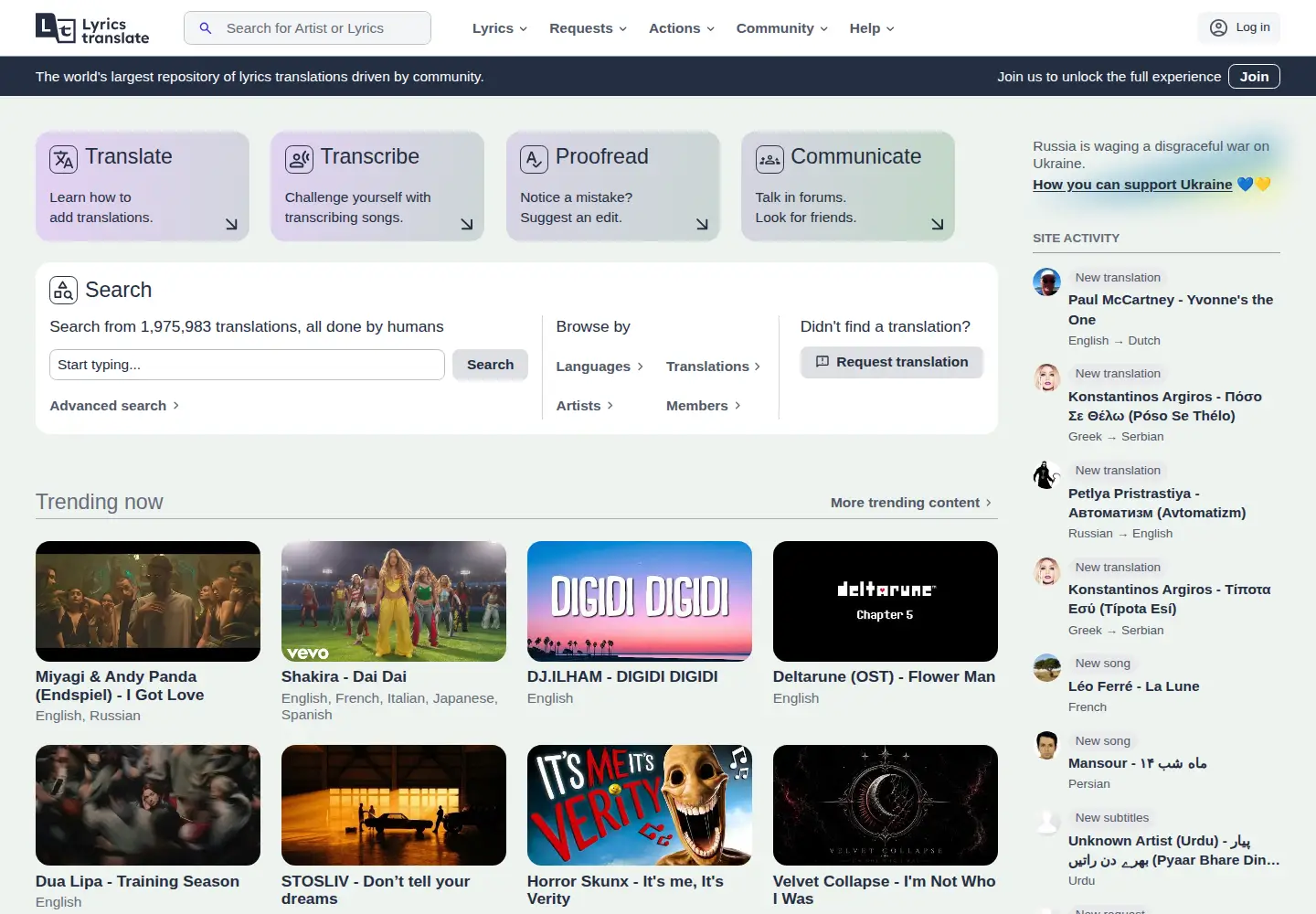Click the Proofread card icon
The image size is (1316, 914).
coord(534,159)
